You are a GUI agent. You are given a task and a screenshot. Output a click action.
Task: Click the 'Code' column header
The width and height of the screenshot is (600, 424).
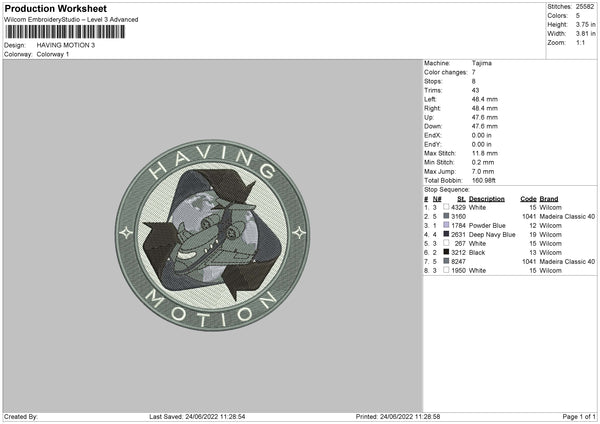(528, 199)
